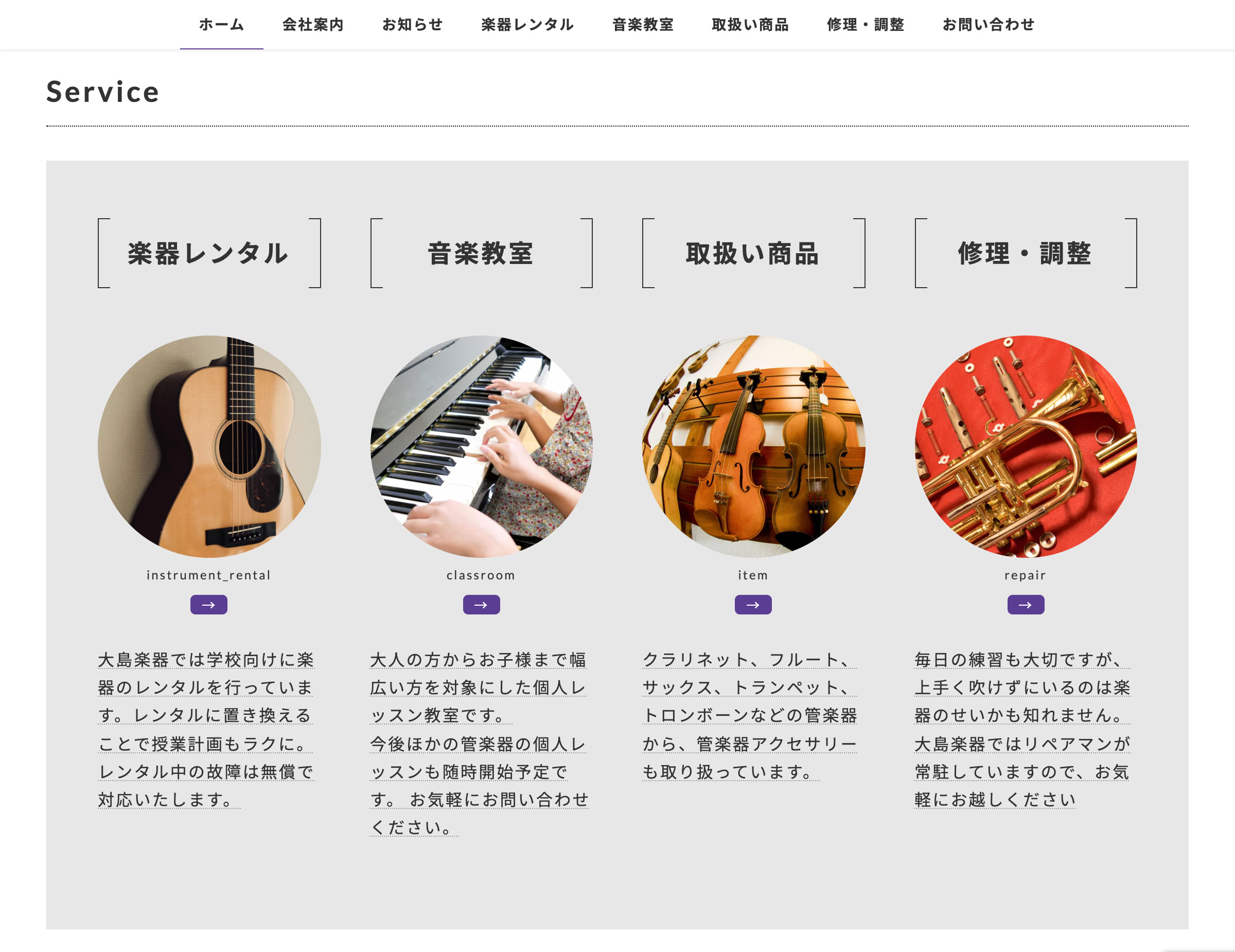Go to ホーム in navigation bar
This screenshot has width=1235, height=952.
click(x=222, y=24)
